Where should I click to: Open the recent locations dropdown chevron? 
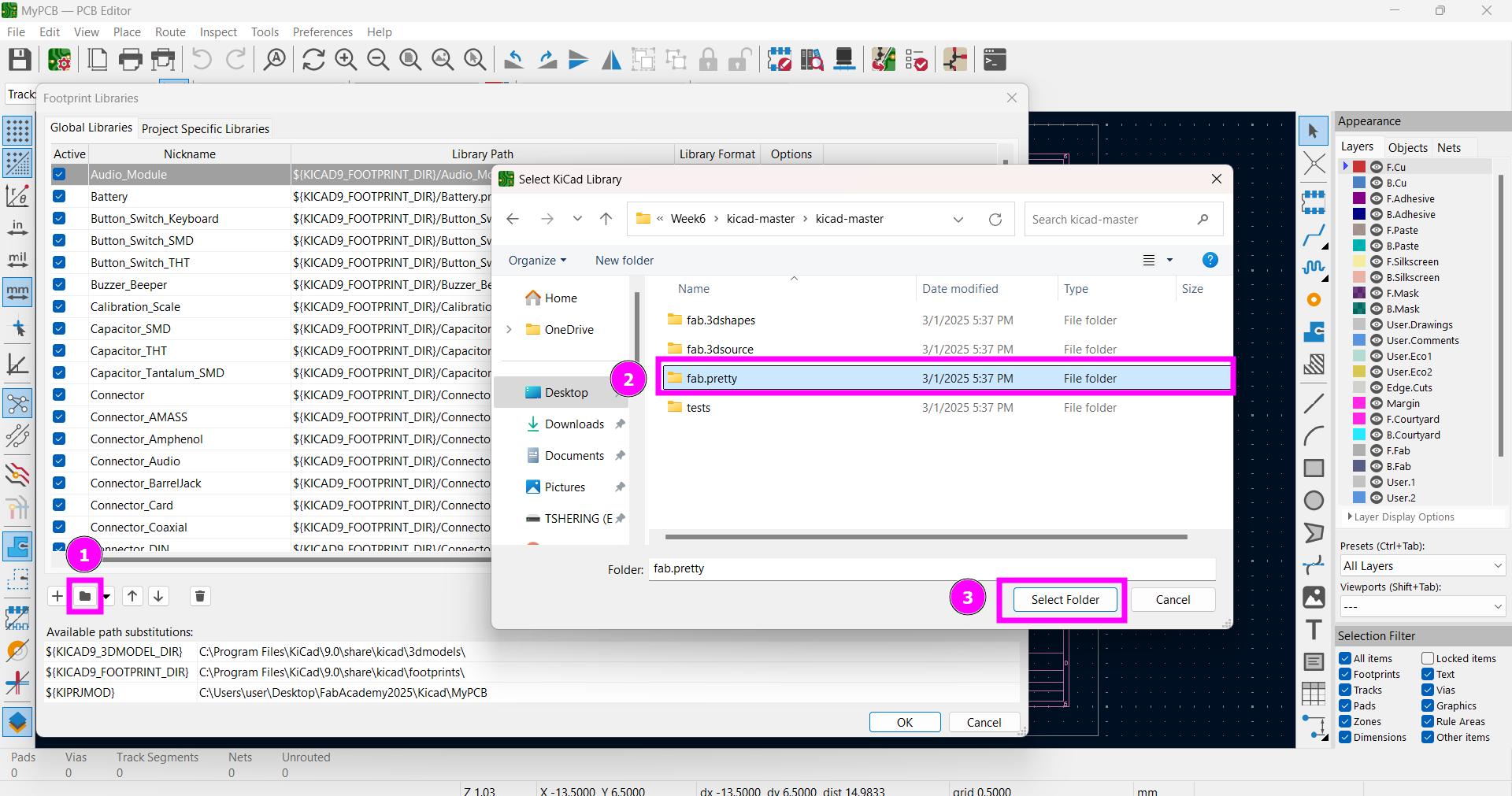[577, 219]
